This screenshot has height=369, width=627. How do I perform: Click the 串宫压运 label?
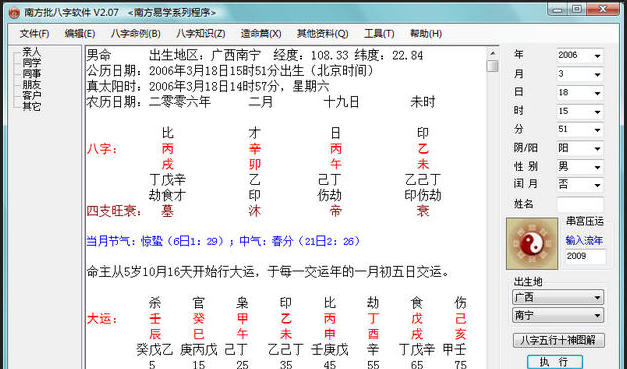[585, 221]
